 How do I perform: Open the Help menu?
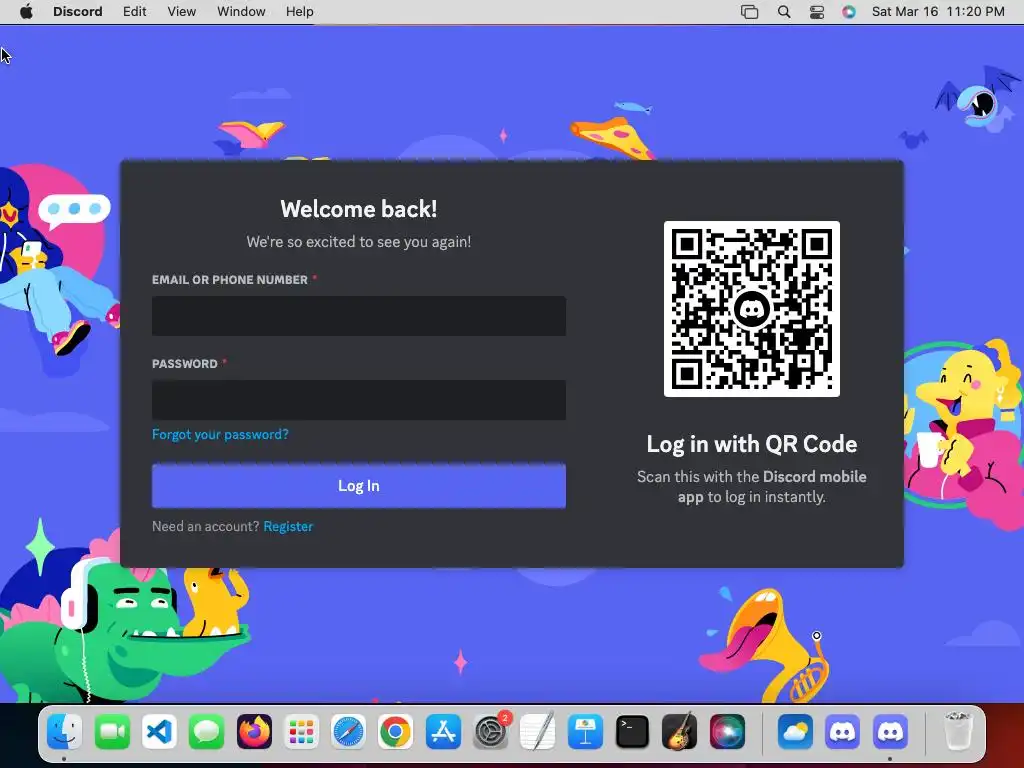tap(300, 12)
